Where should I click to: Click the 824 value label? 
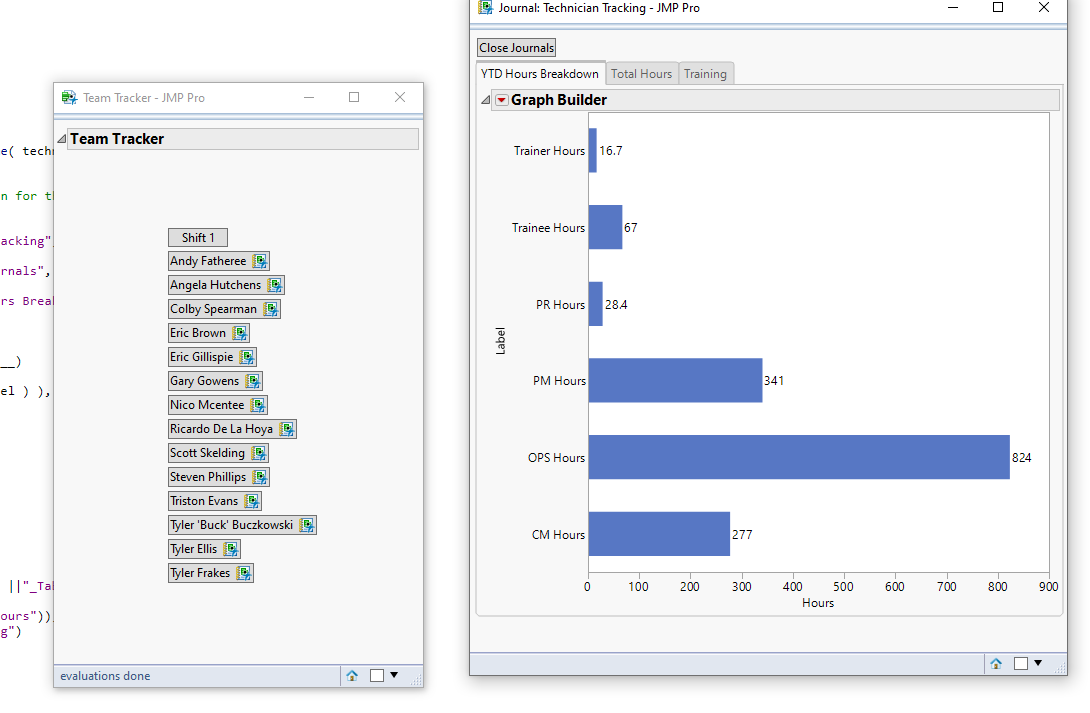[1021, 458]
